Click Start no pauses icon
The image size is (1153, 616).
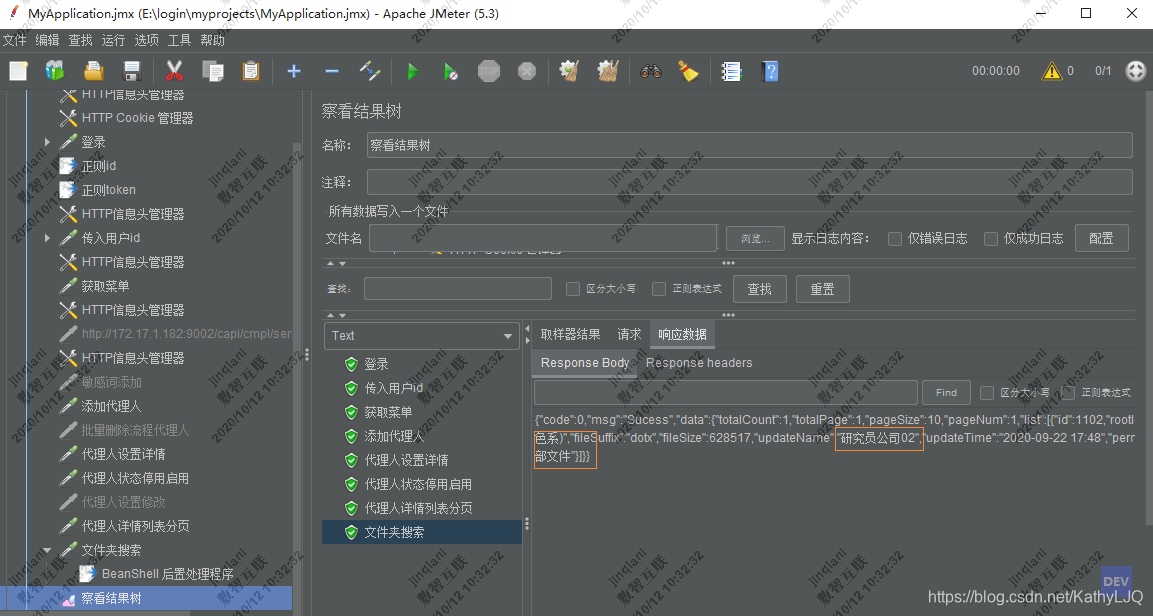(x=451, y=71)
